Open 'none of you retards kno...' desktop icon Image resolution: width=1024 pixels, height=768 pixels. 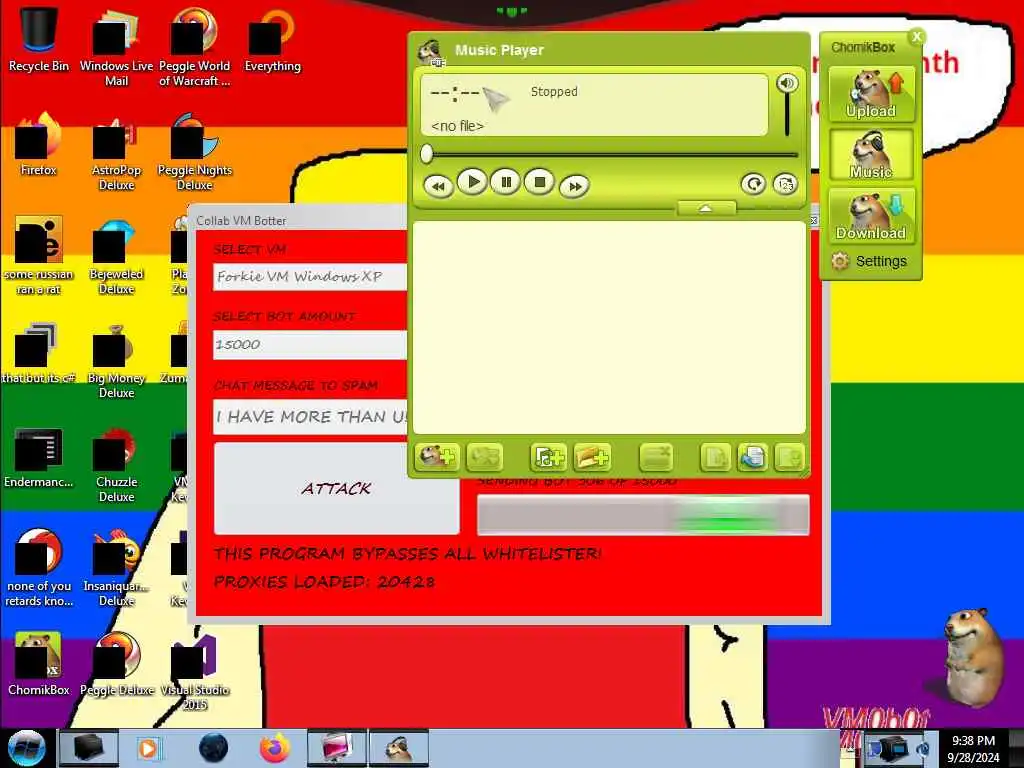[39, 568]
